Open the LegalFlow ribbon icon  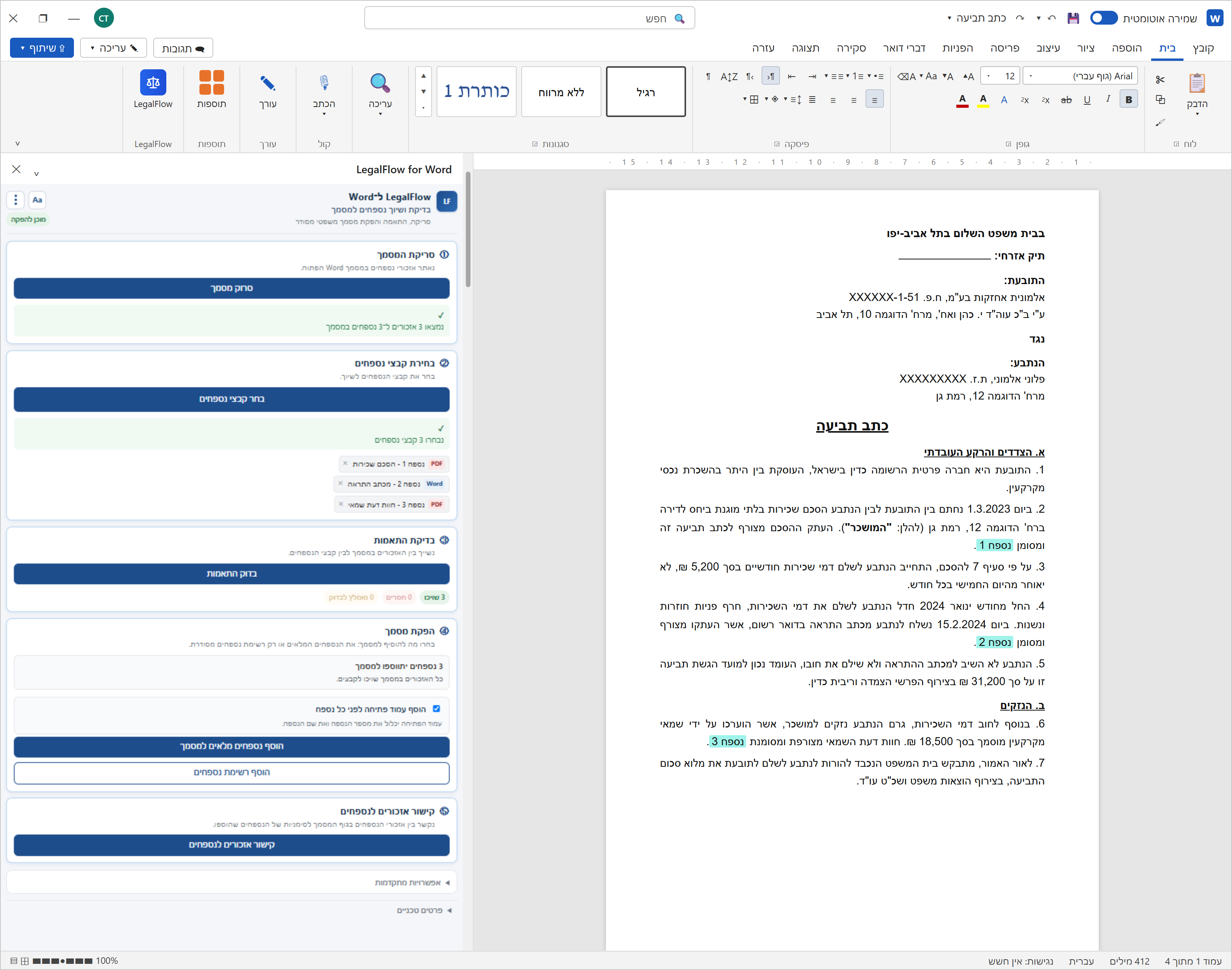(x=153, y=82)
